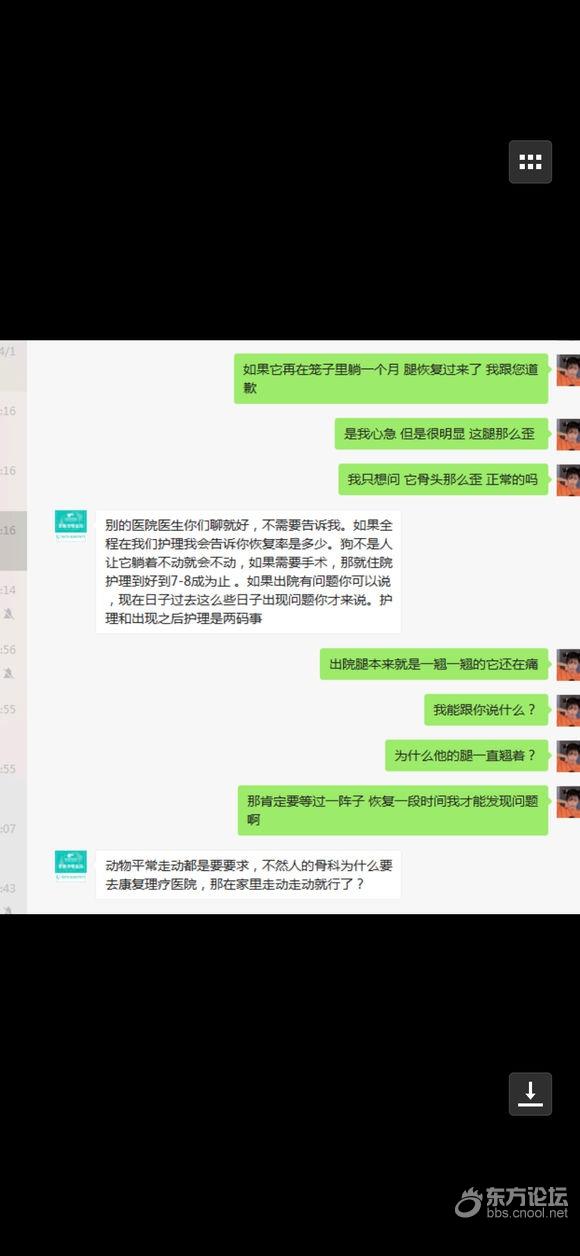The image size is (580, 1256).
Task: Tap sender avatar next to 那肯定要等过一阵子 message
Action: click(568, 802)
